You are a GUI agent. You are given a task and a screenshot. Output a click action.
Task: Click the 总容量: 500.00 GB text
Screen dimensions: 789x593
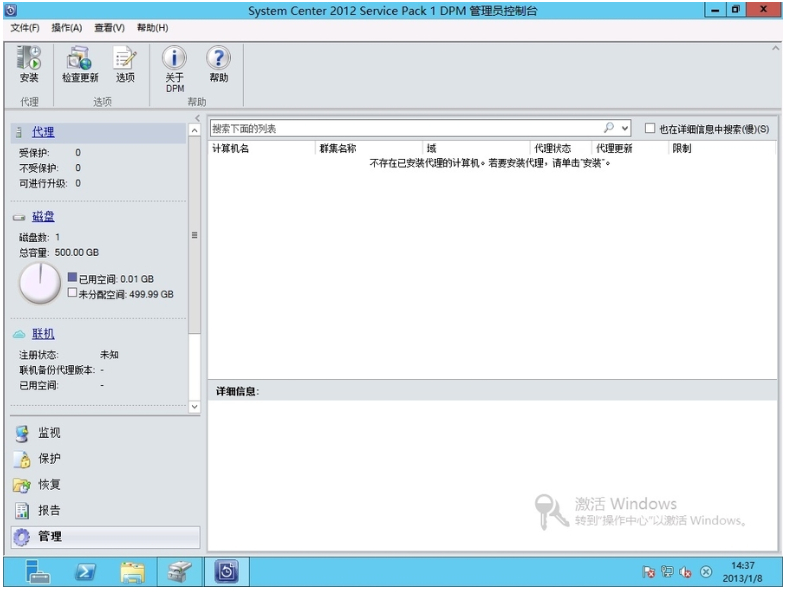(59, 252)
